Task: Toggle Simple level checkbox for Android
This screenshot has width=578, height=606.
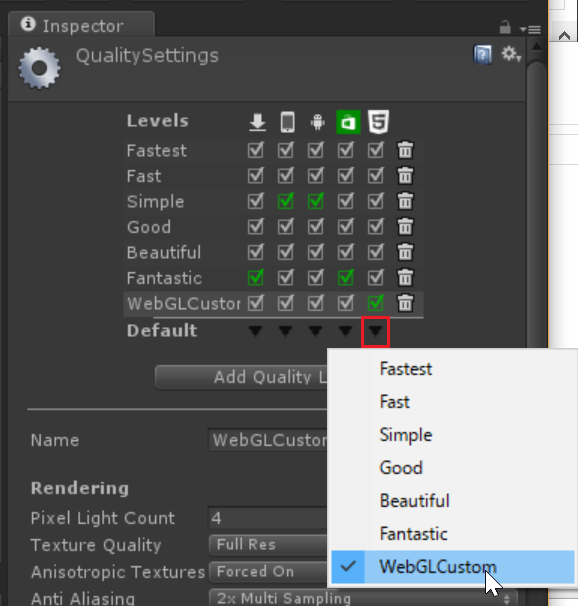Action: [x=316, y=201]
